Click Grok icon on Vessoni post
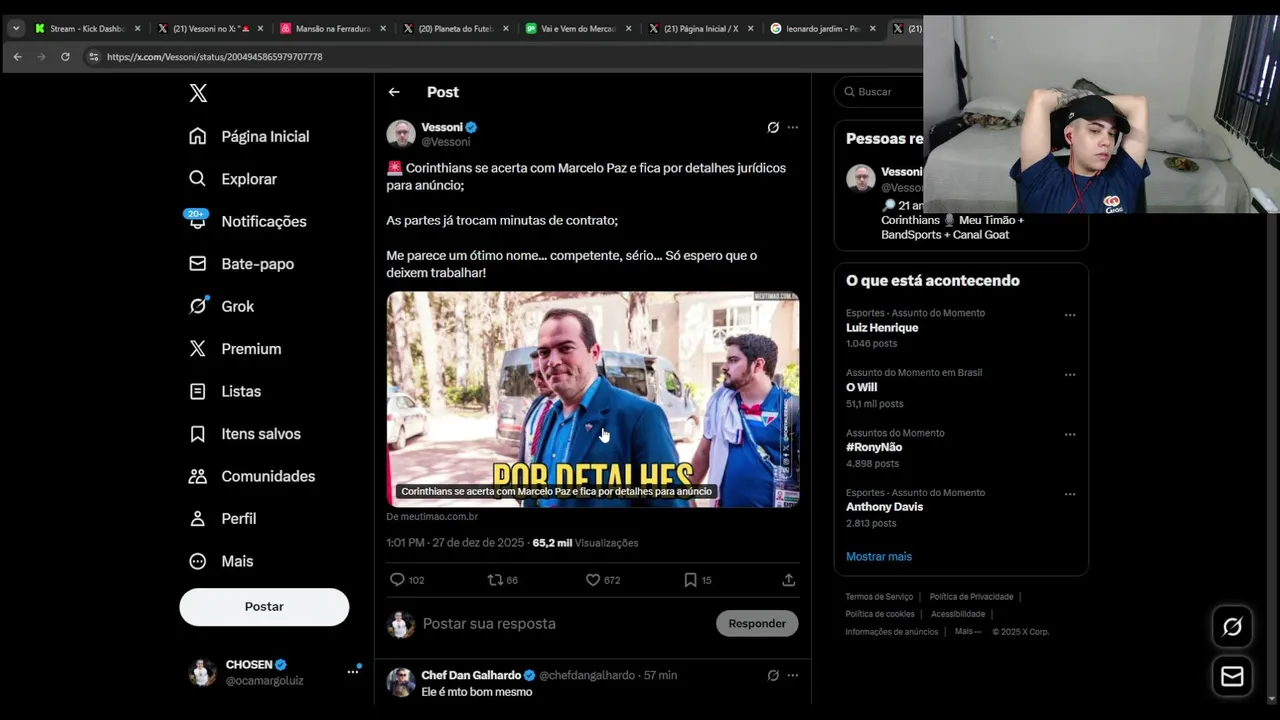 coord(773,127)
